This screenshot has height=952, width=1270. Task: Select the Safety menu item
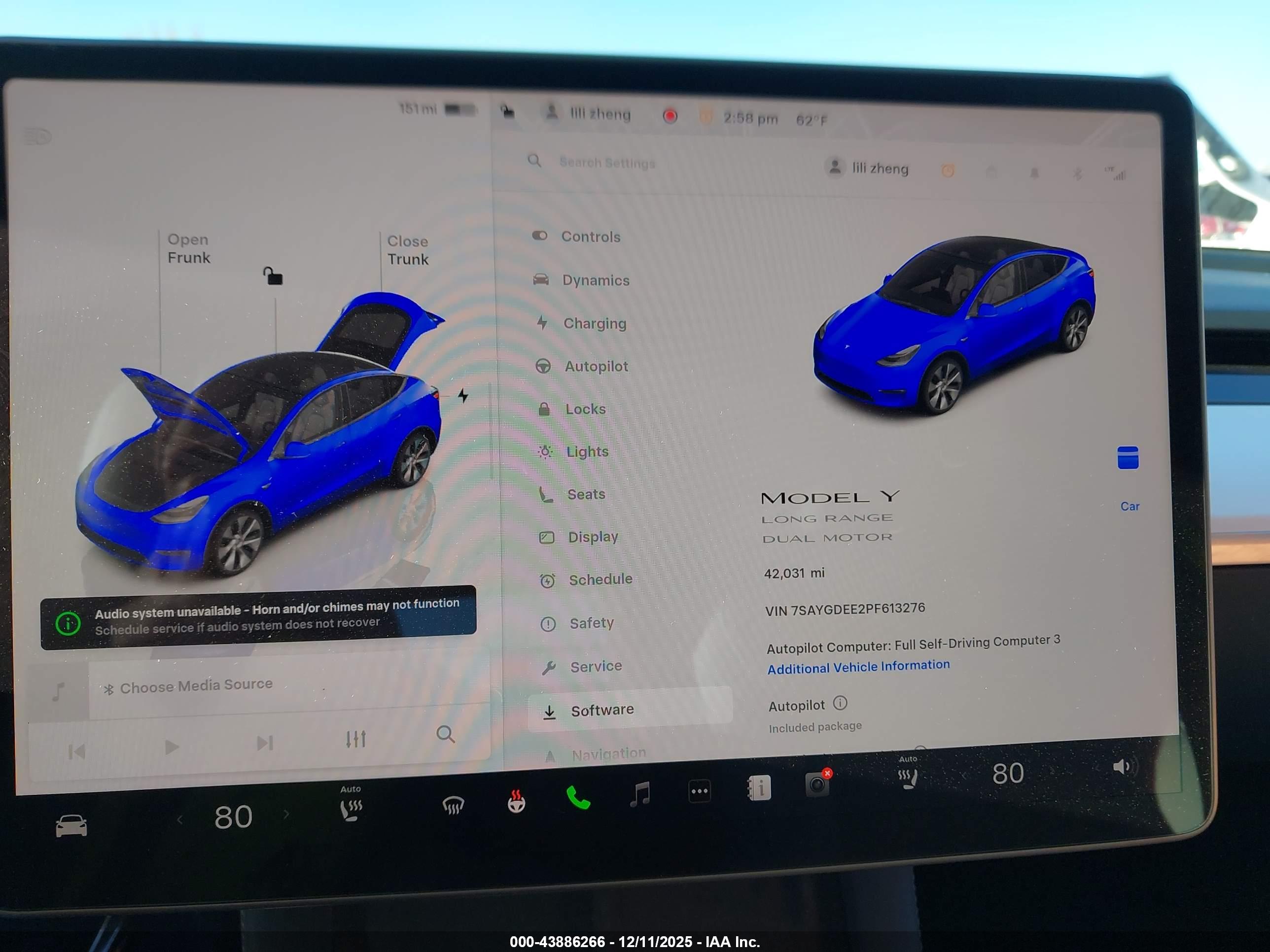578,623
